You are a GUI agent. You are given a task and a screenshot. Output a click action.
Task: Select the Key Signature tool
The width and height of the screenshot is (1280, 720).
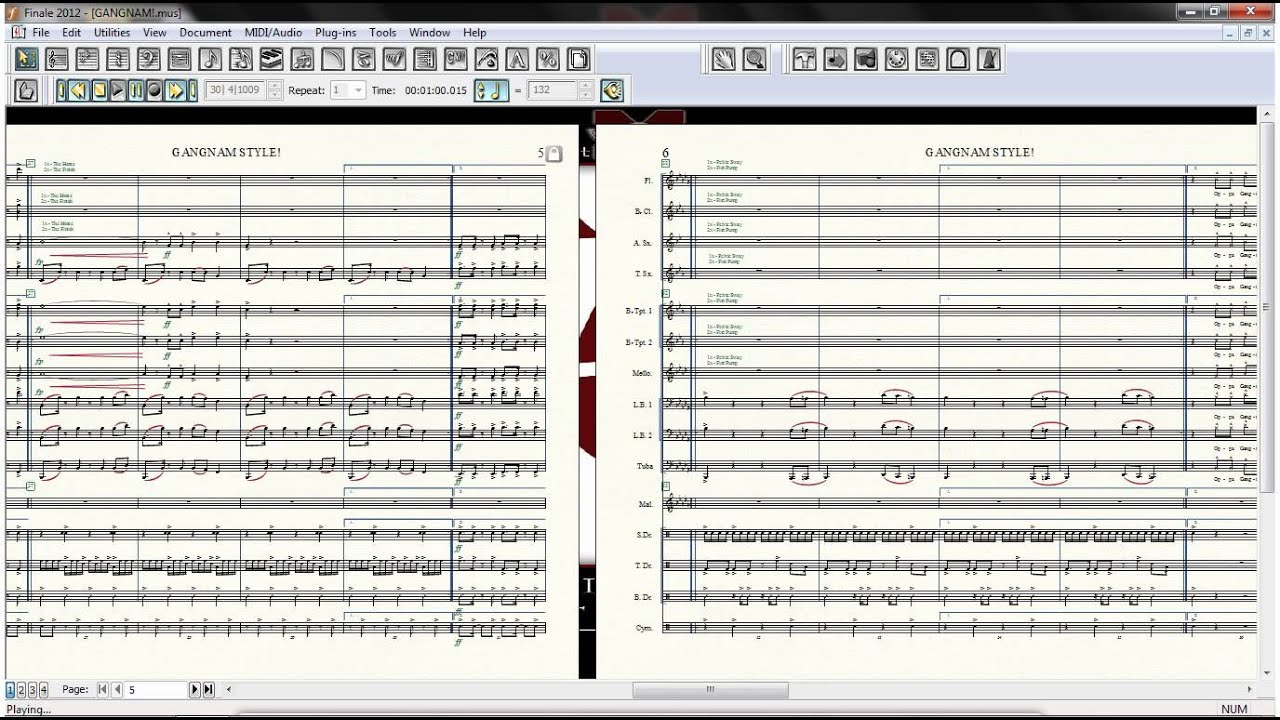coord(88,59)
